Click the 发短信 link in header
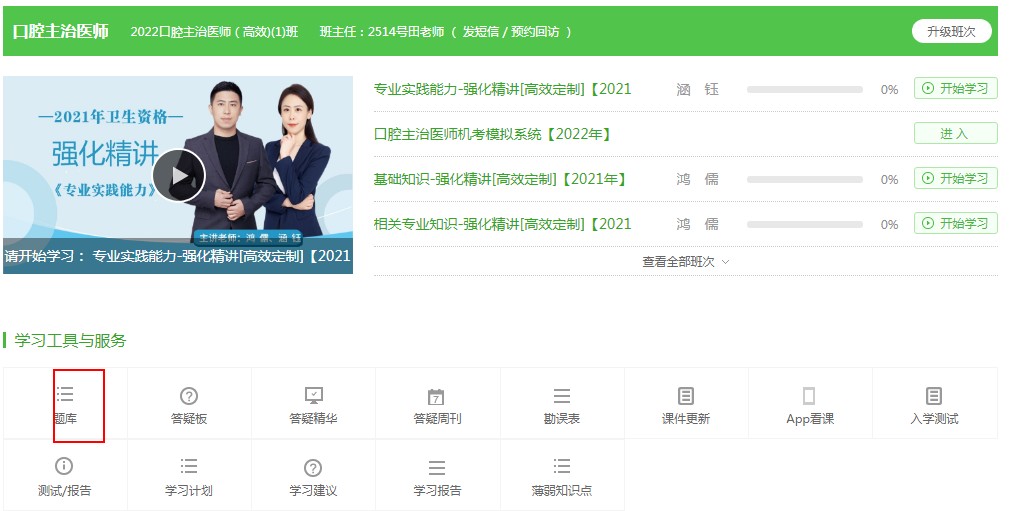The height and width of the screenshot is (511, 1009). (x=483, y=32)
